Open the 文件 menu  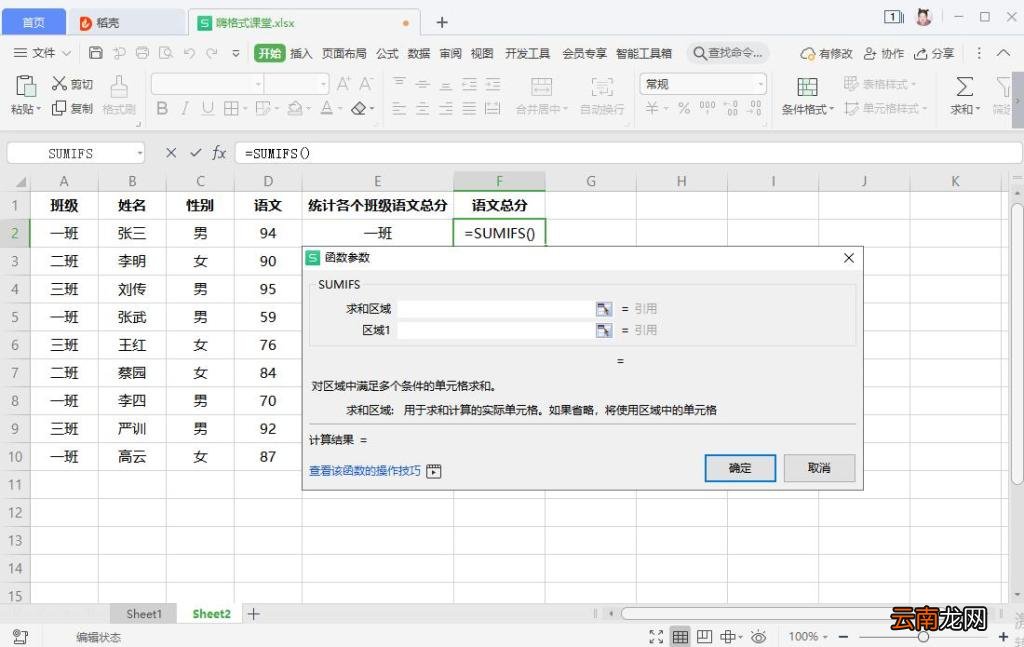point(42,53)
